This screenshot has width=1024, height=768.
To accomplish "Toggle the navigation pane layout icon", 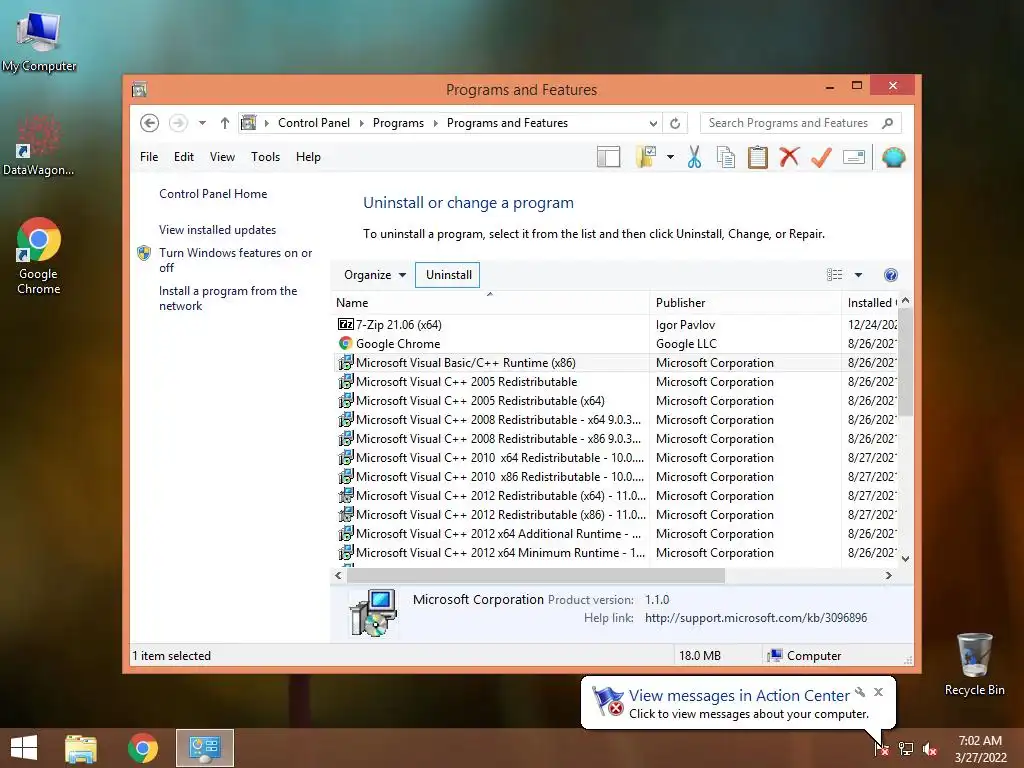I will [x=608, y=157].
